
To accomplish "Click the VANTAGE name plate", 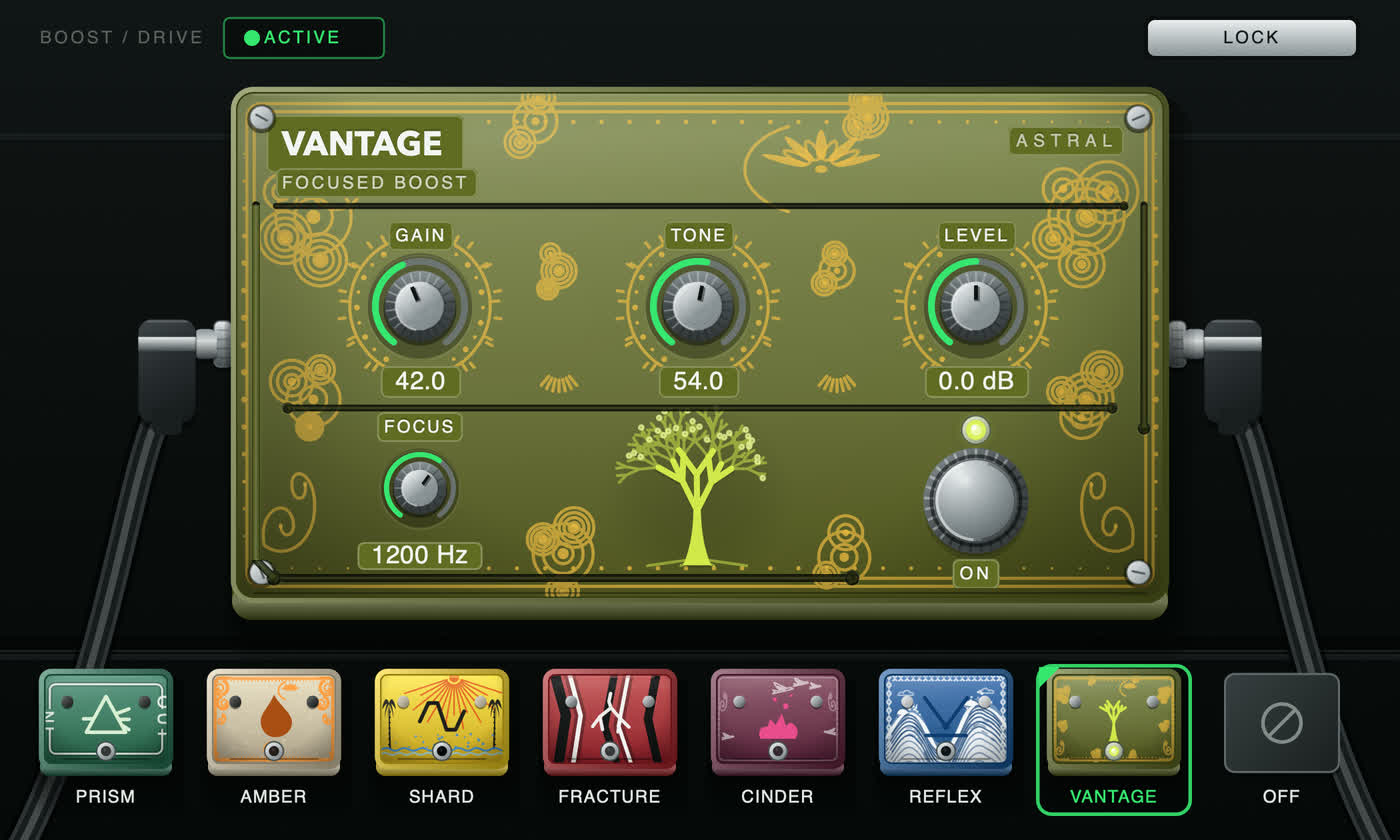I will tap(364, 144).
